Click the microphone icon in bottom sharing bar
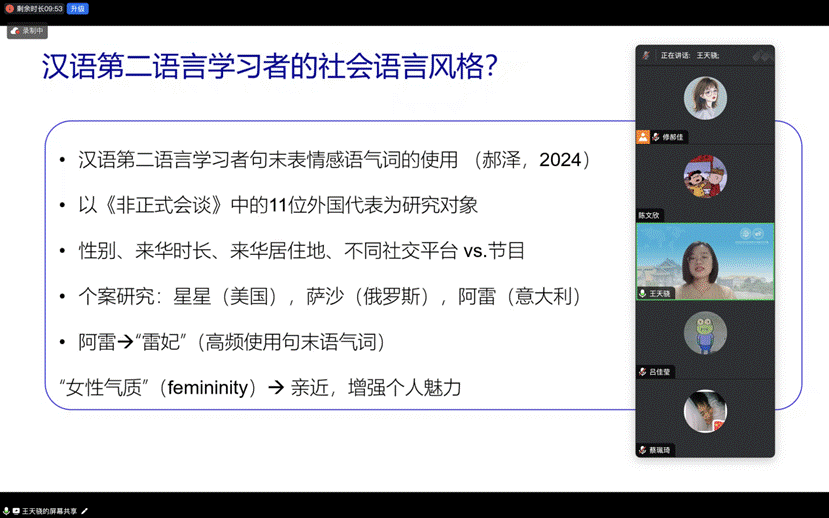The image size is (829, 518). click(7, 511)
